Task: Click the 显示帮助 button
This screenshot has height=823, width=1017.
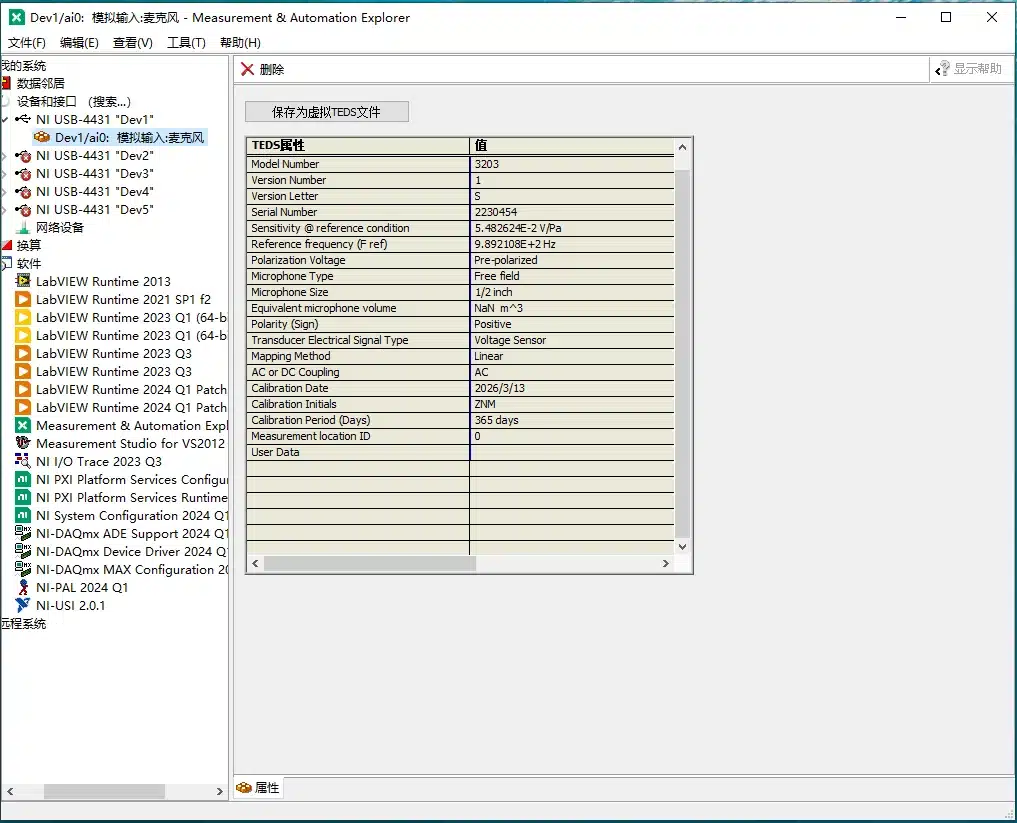Action: click(x=968, y=69)
